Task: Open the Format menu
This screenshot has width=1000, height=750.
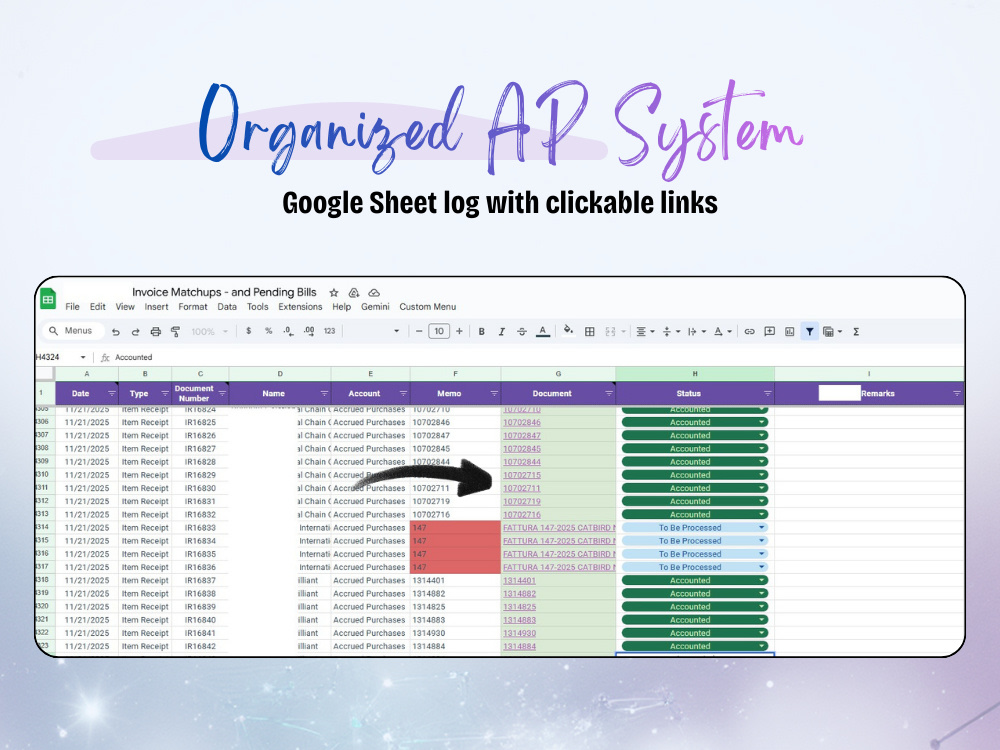Action: 193,307
